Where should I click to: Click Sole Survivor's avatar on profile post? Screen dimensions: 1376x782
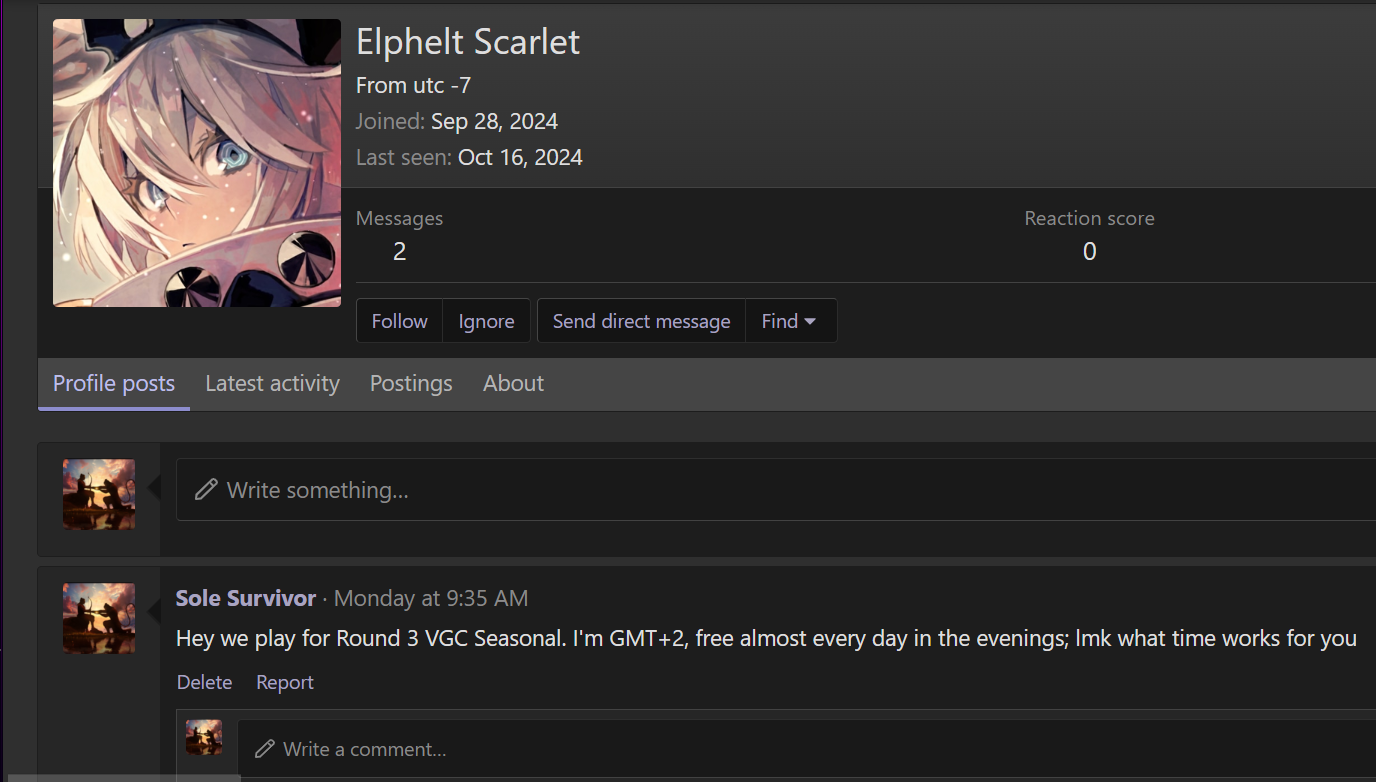pos(99,618)
